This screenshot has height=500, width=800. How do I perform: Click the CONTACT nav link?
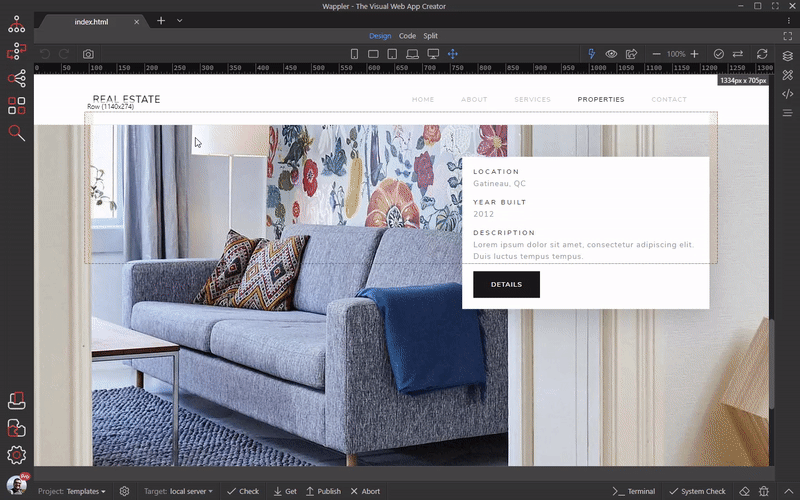669,99
